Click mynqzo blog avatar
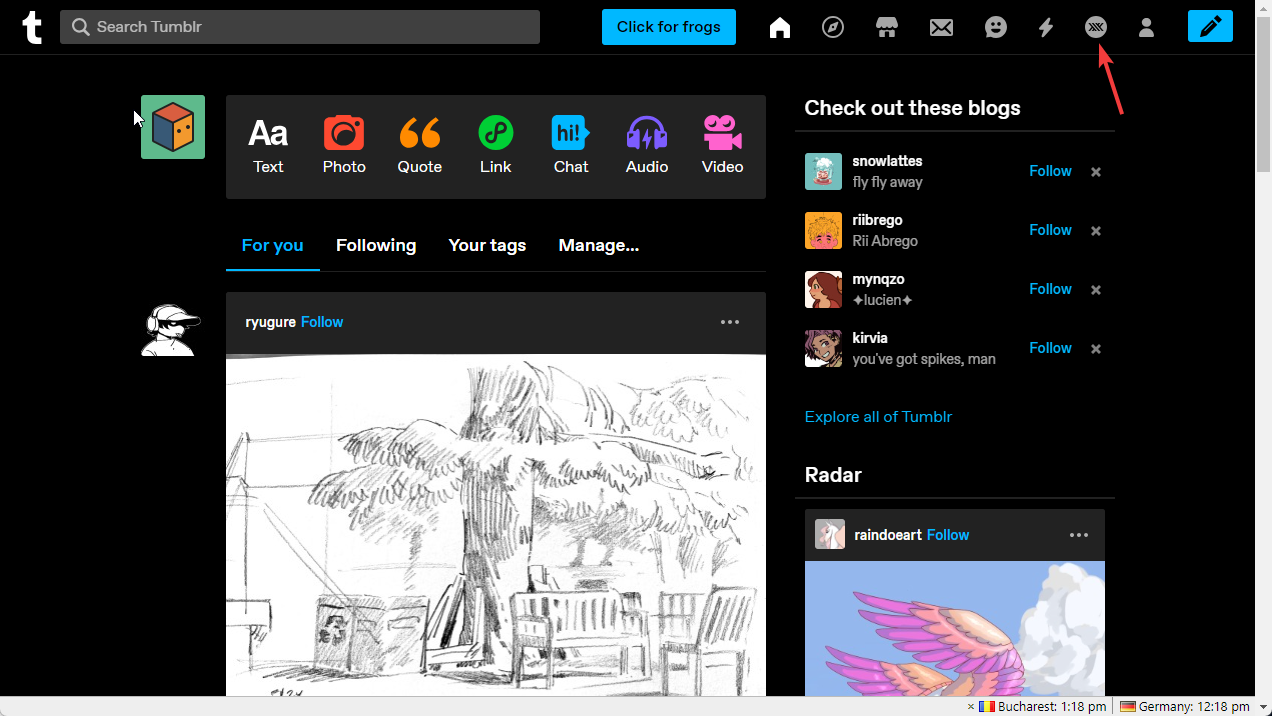Image resolution: width=1272 pixels, height=716 pixels. click(x=823, y=290)
